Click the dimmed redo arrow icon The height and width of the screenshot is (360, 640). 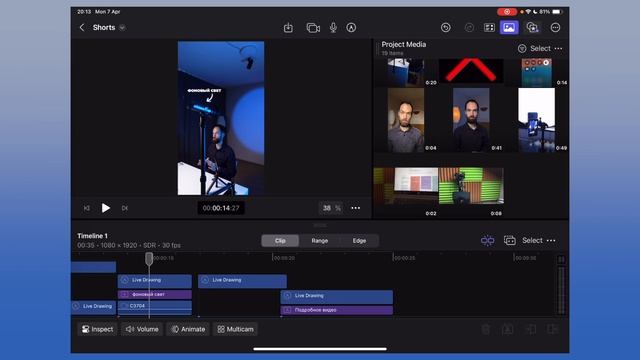(x=469, y=28)
